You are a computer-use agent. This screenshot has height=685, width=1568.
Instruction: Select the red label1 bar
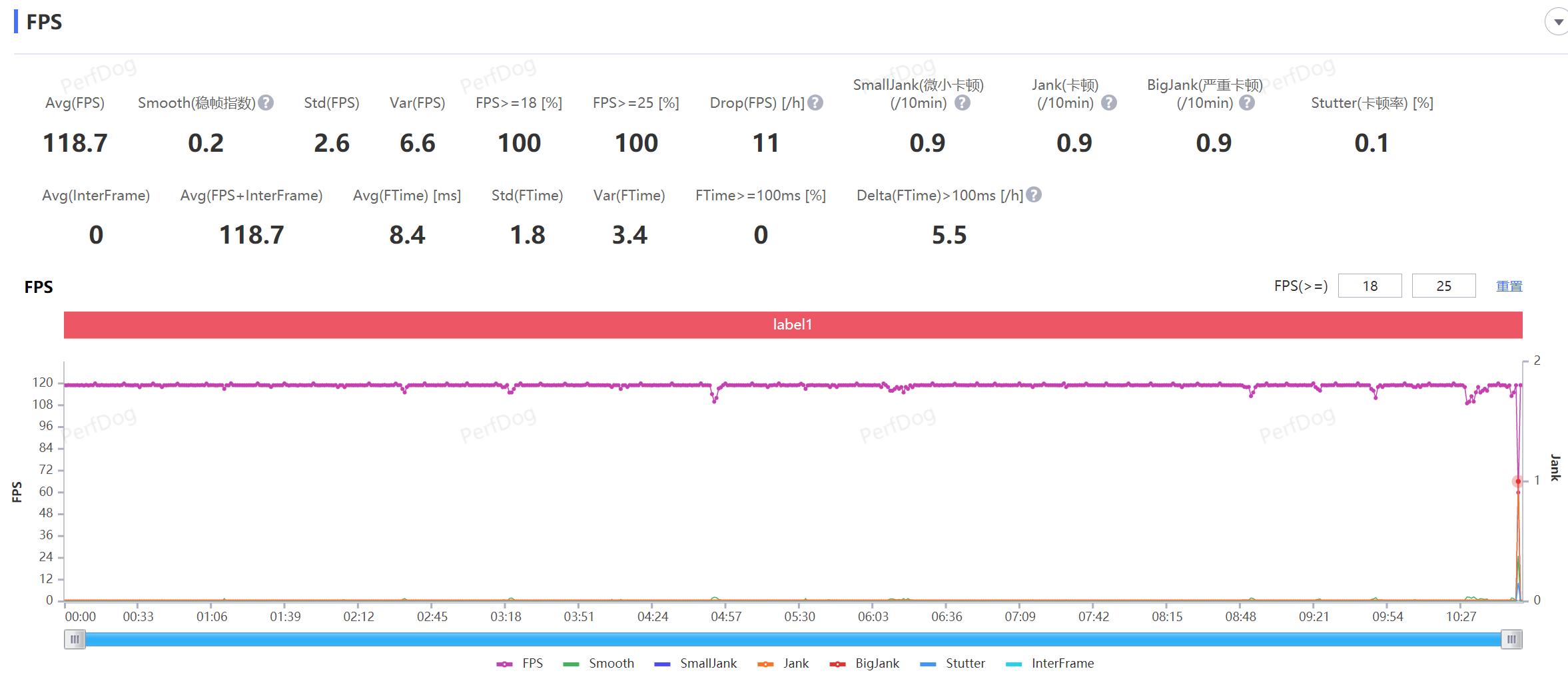tap(793, 325)
